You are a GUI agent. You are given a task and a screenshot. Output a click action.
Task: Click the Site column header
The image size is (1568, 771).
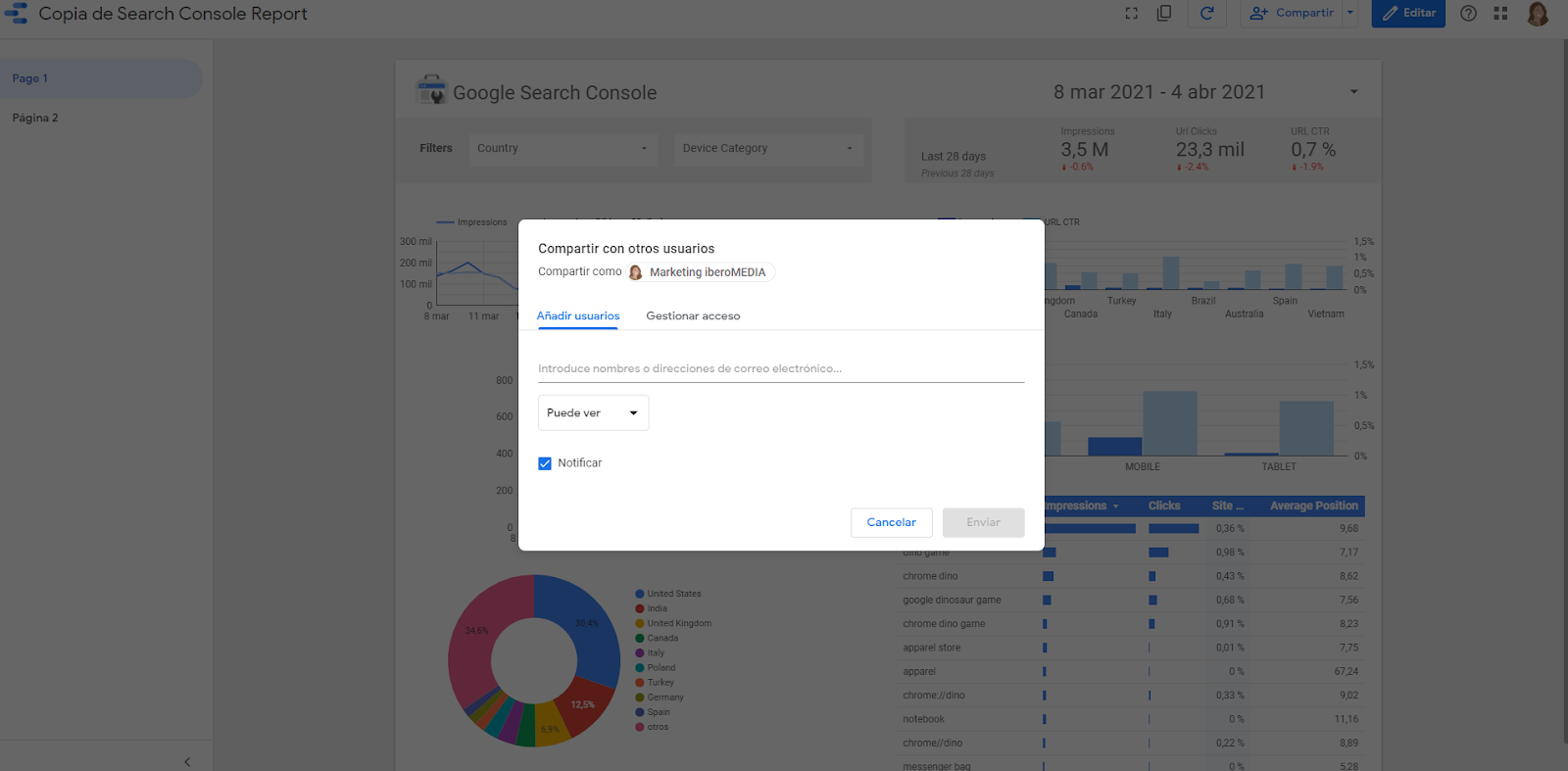[1228, 506]
